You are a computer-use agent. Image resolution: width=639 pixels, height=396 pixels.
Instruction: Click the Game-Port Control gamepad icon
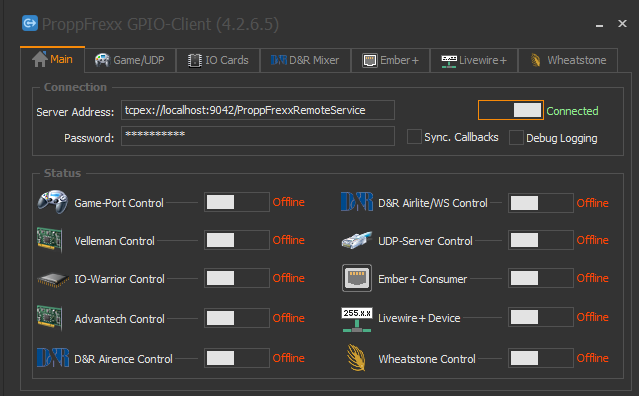tap(53, 202)
